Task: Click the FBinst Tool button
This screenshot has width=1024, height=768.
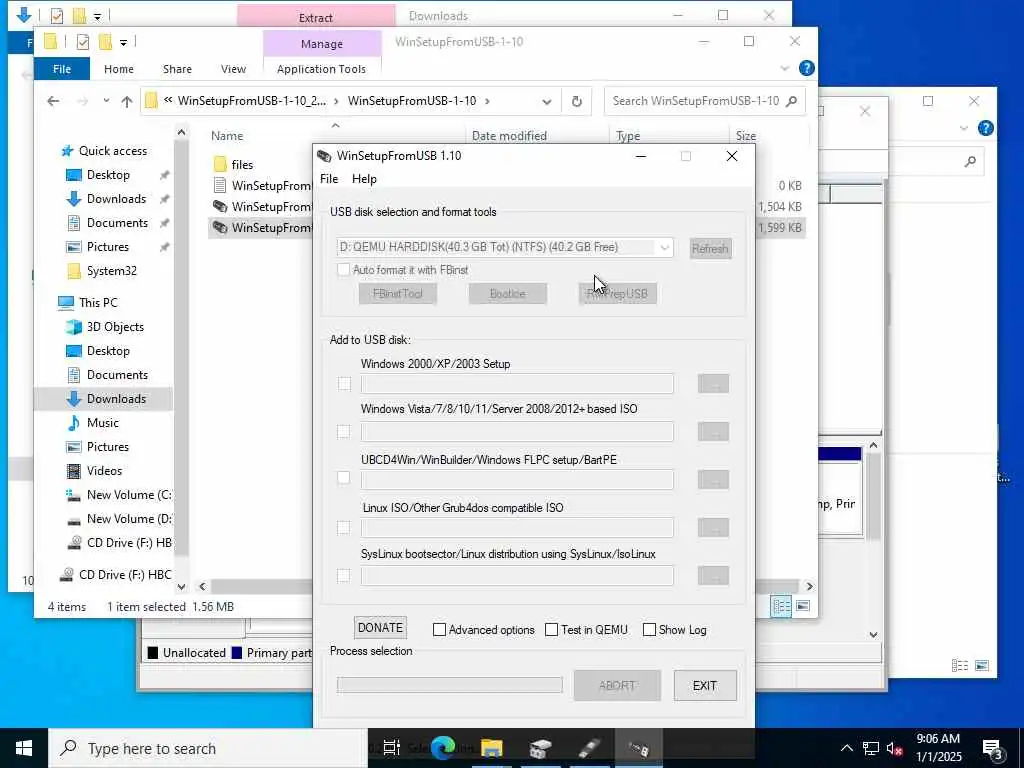Action: click(398, 294)
